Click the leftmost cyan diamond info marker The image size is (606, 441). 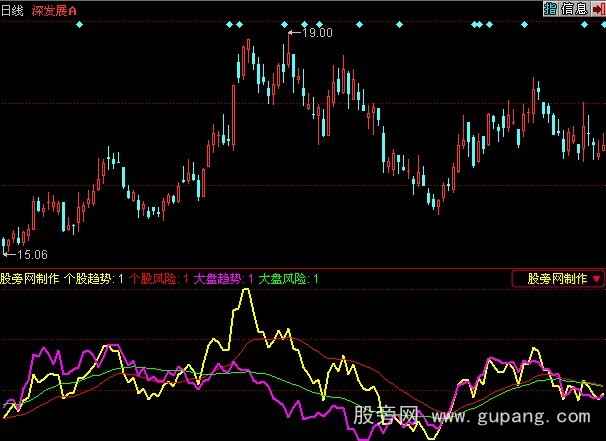click(79, 25)
